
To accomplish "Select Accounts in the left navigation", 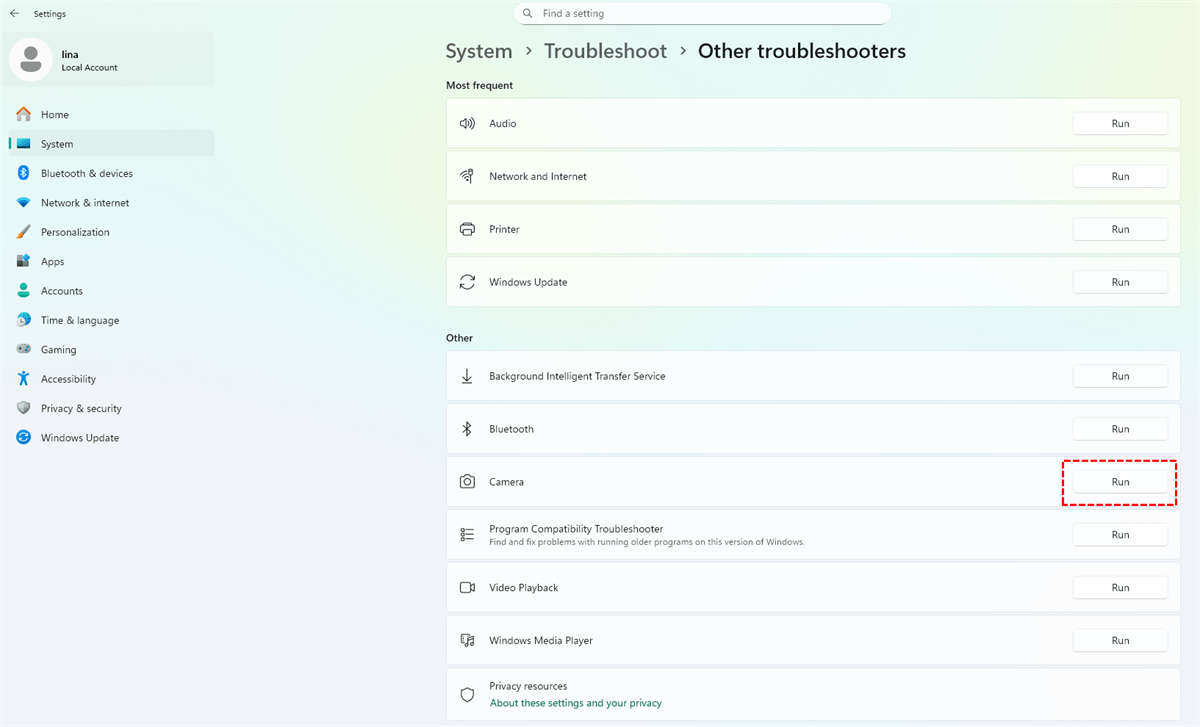I will tap(62, 291).
